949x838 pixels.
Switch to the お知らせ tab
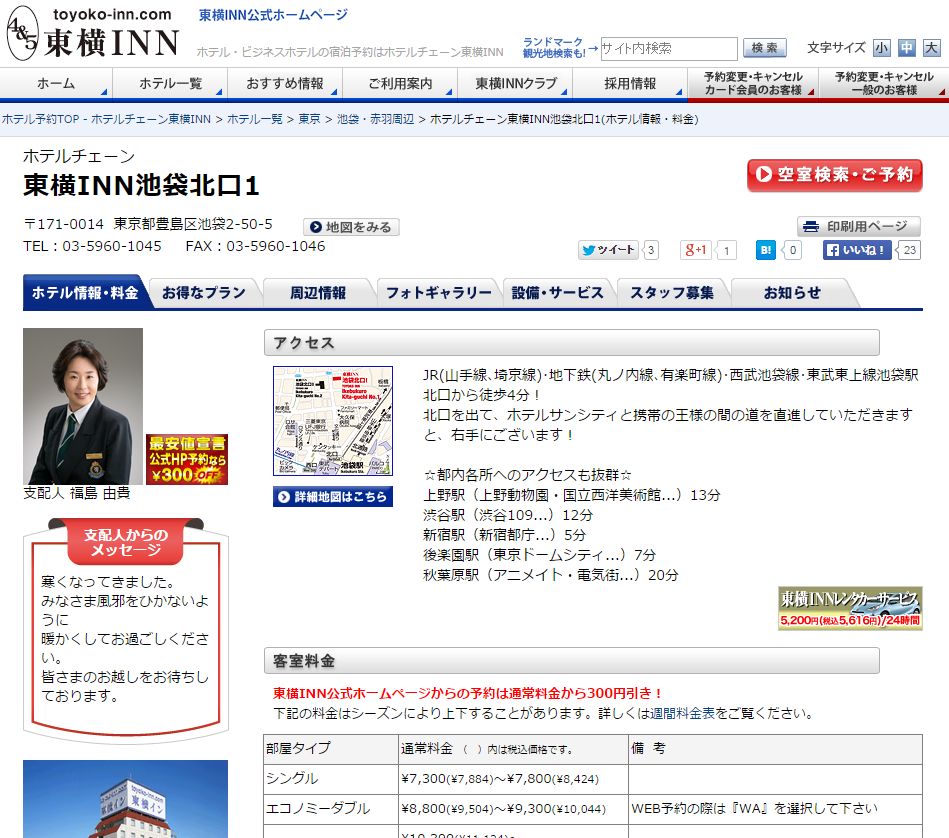tap(792, 293)
